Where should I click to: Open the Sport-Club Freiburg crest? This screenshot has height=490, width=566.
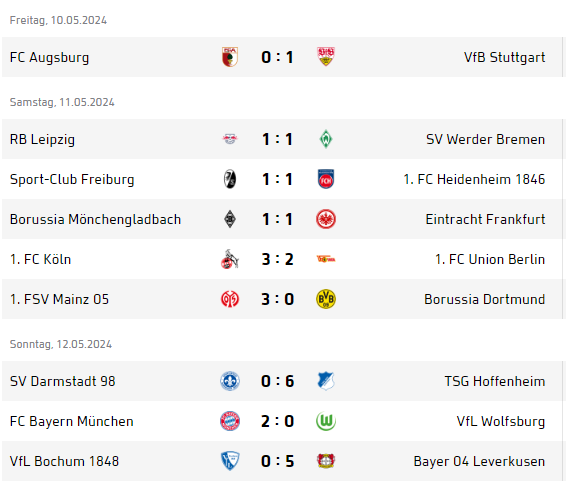230,179
